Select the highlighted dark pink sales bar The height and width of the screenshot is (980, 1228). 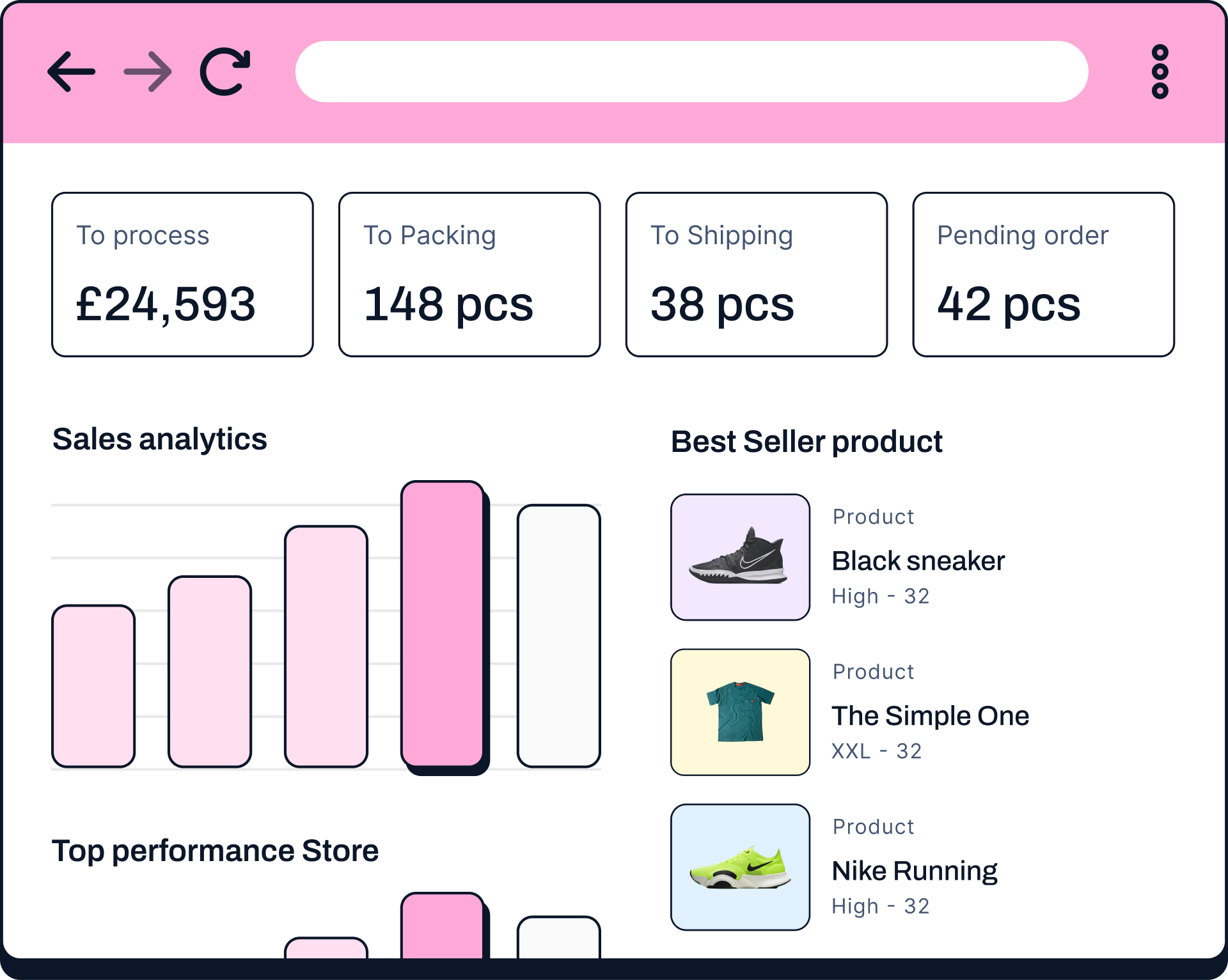click(x=443, y=624)
